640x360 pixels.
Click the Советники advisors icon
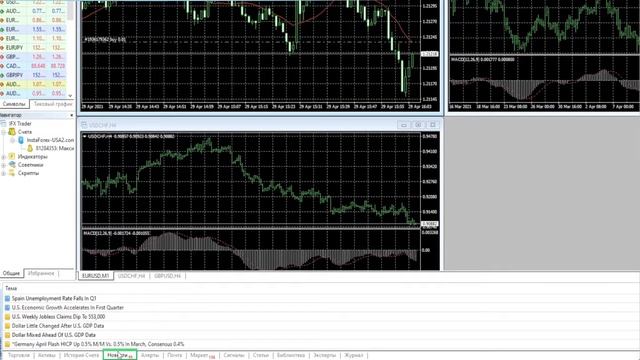[12, 164]
